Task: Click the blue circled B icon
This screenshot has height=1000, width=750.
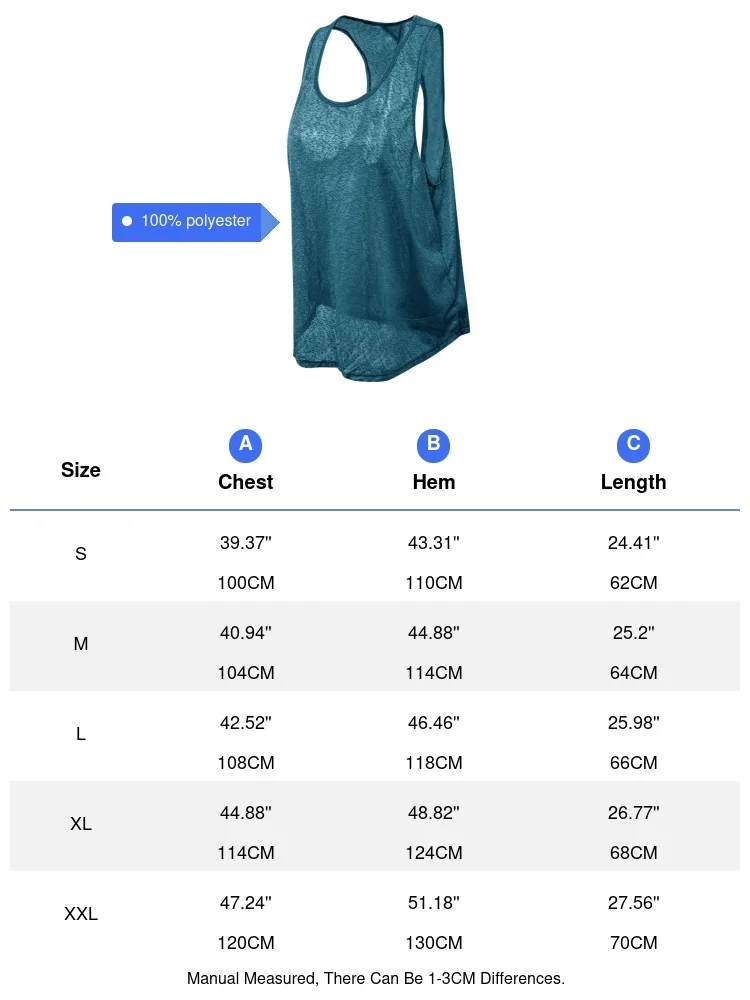Action: [x=434, y=445]
